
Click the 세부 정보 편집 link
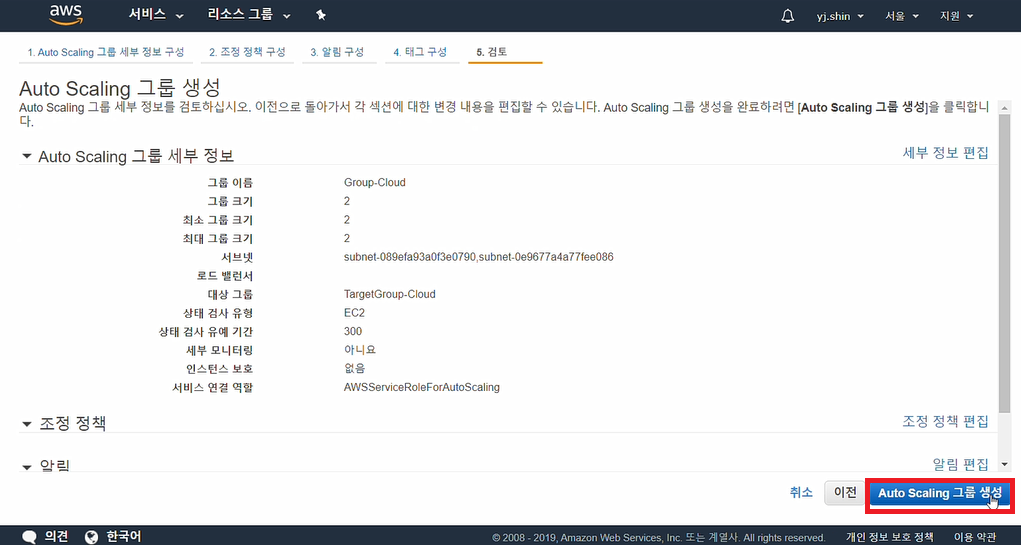[945, 153]
